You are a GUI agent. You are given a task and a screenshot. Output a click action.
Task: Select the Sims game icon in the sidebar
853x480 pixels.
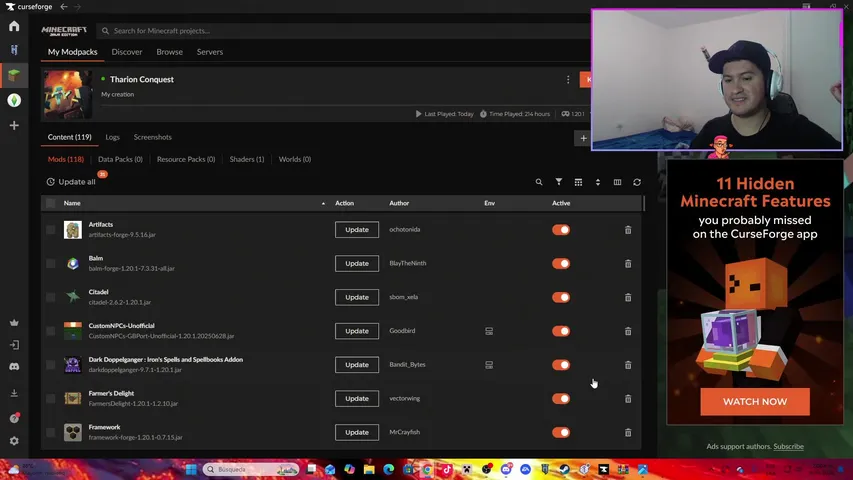pyautogui.click(x=14, y=100)
